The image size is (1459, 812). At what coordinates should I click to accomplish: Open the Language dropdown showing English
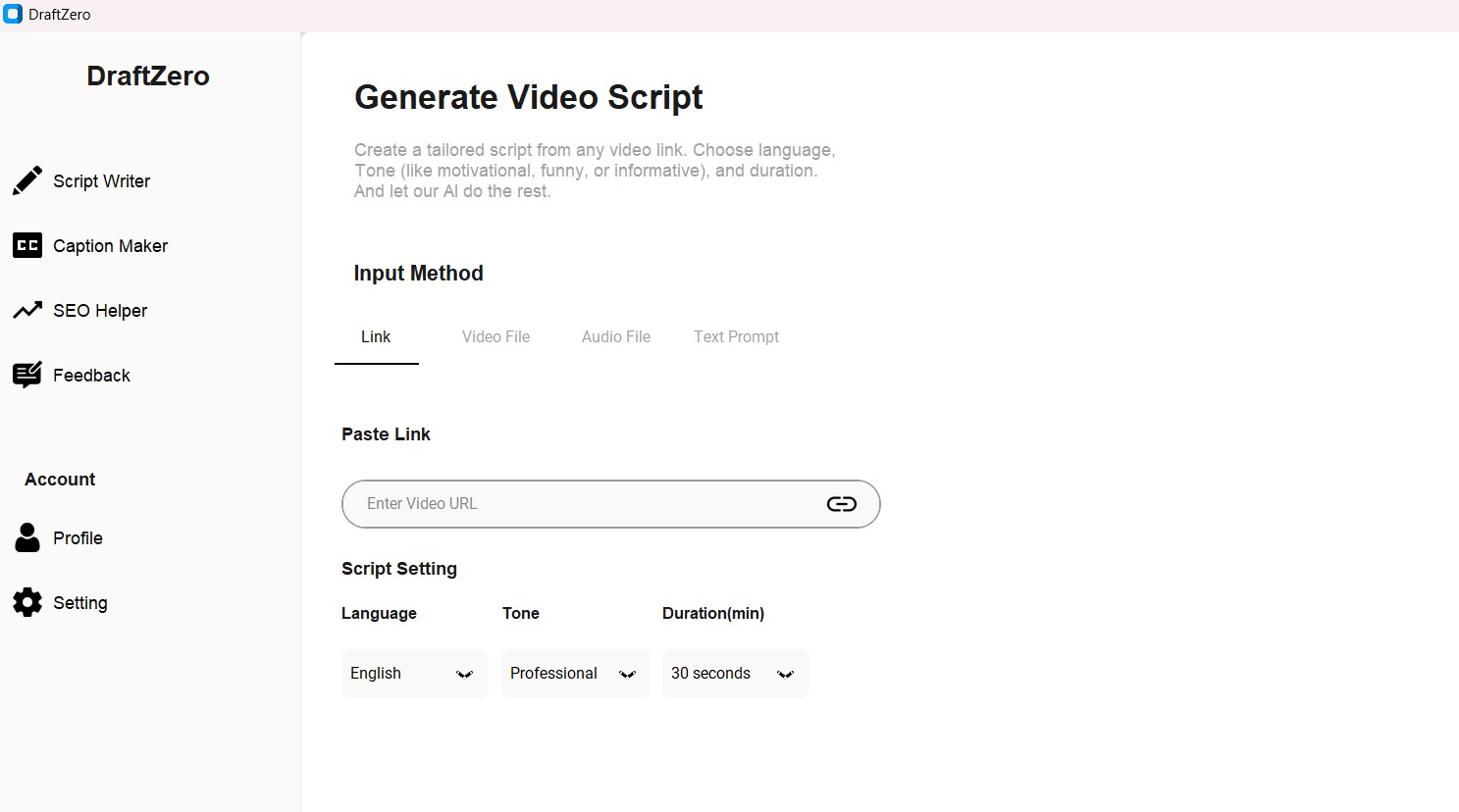pos(414,674)
